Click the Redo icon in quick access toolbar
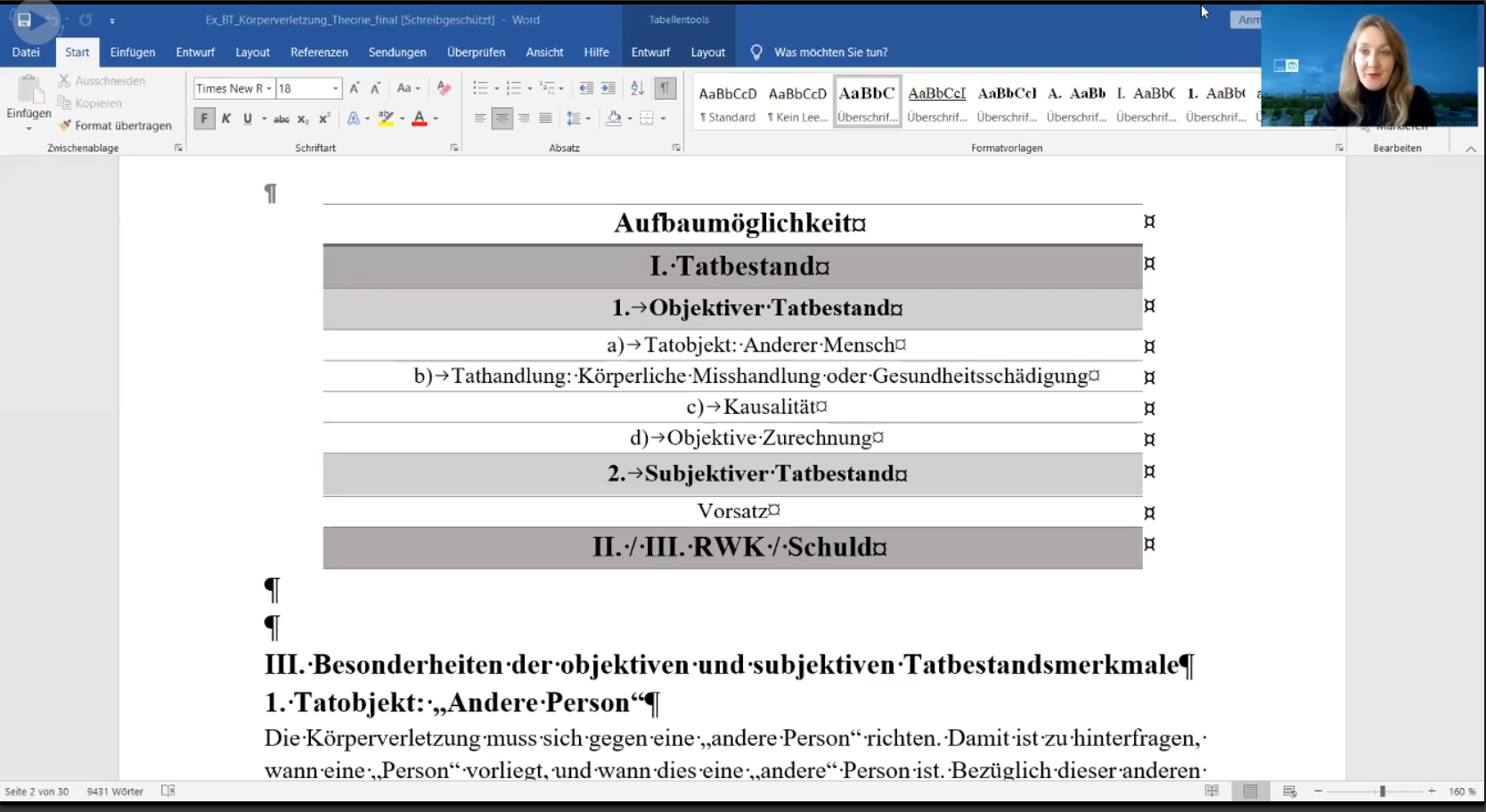This screenshot has width=1486, height=812. pyautogui.click(x=86, y=20)
